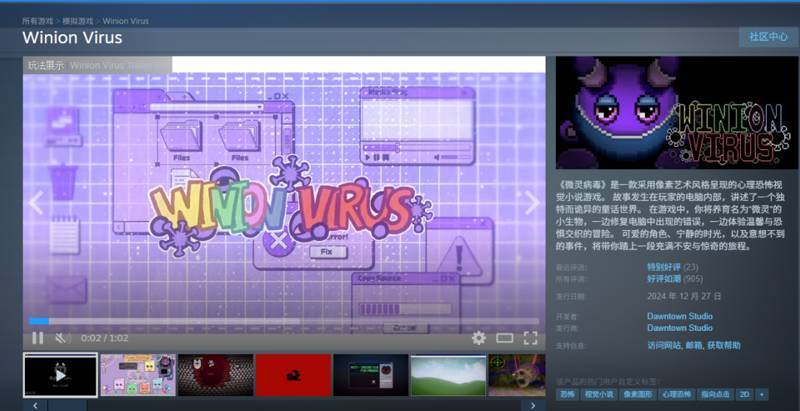This screenshot has width=800, height=411.
Task: Open the green hills screenshot thumbnail
Action: 448,375
